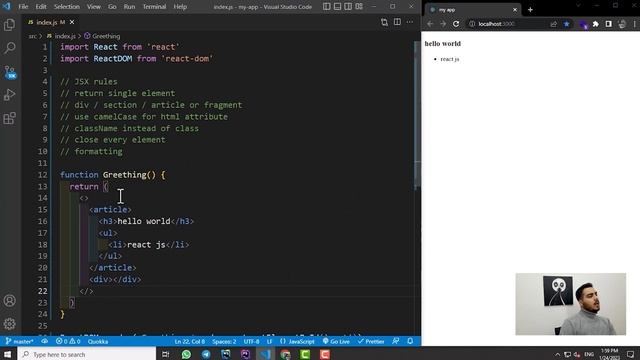Click the Quokka status bar item
Screen dimensions: 640x360
98,341
